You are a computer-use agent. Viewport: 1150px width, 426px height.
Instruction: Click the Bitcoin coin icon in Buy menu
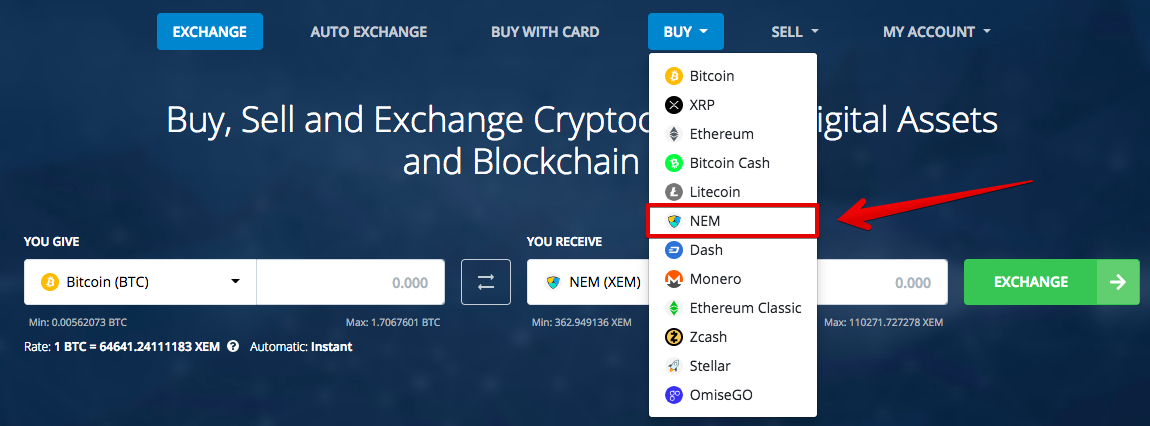[x=673, y=76]
